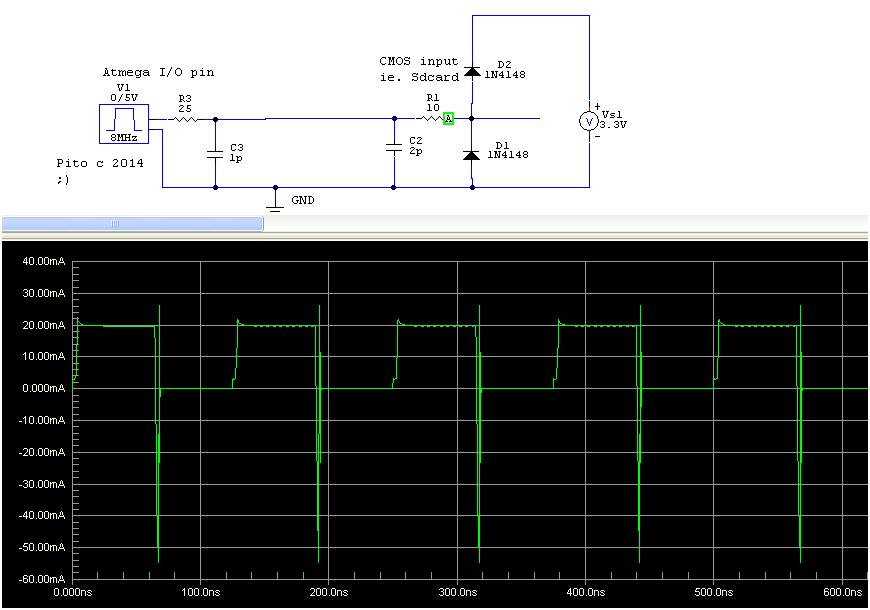Select capacitor C3 below the trace
Viewport: 870px width, 610px height.
213,154
